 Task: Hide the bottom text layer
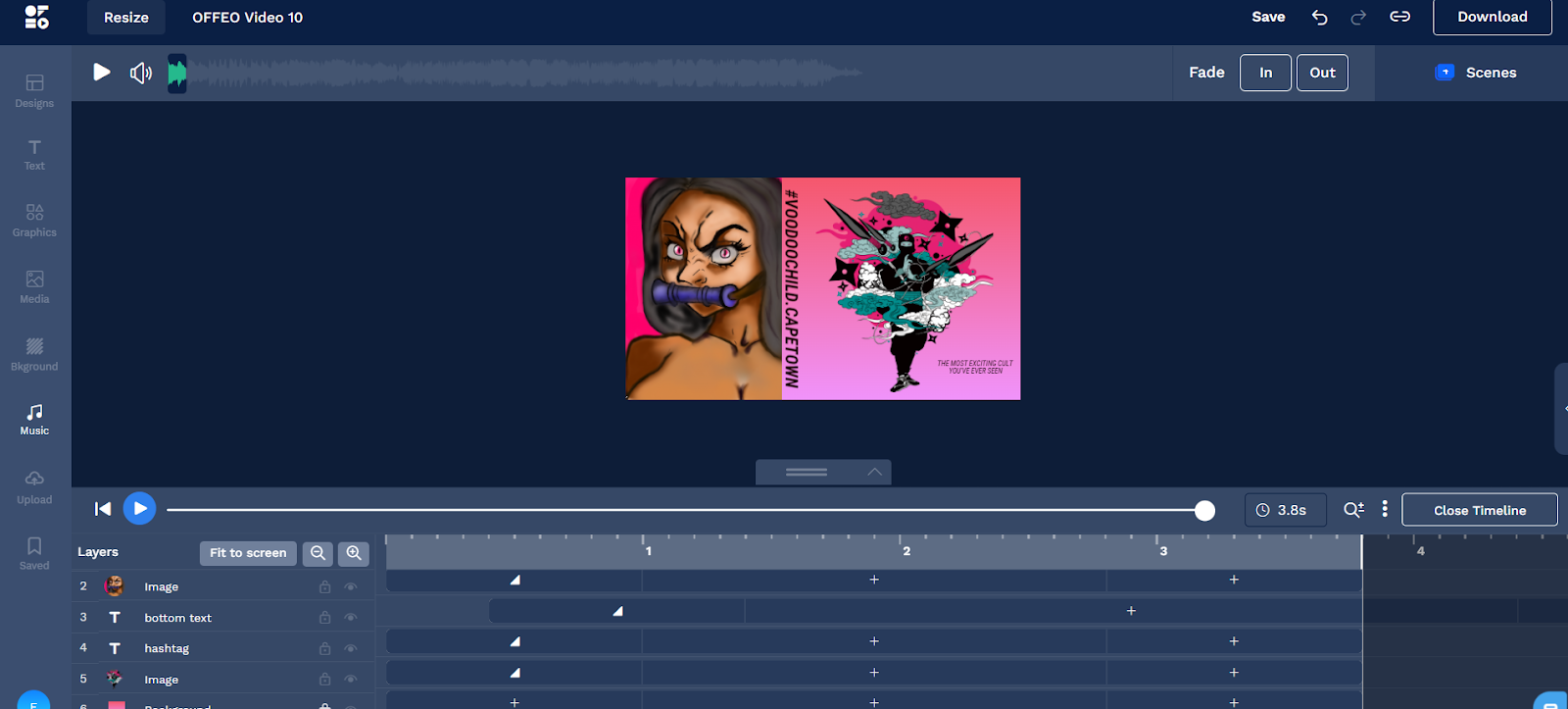351,618
